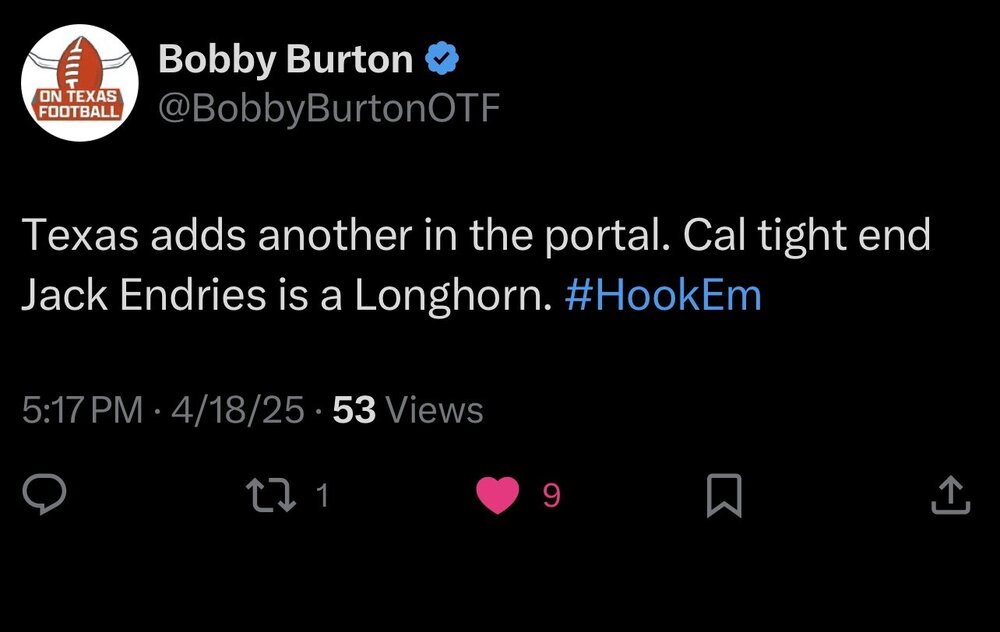Screen dimensions: 1000x632
Task: Click the 5:17 PM timestamp
Action: point(82,410)
